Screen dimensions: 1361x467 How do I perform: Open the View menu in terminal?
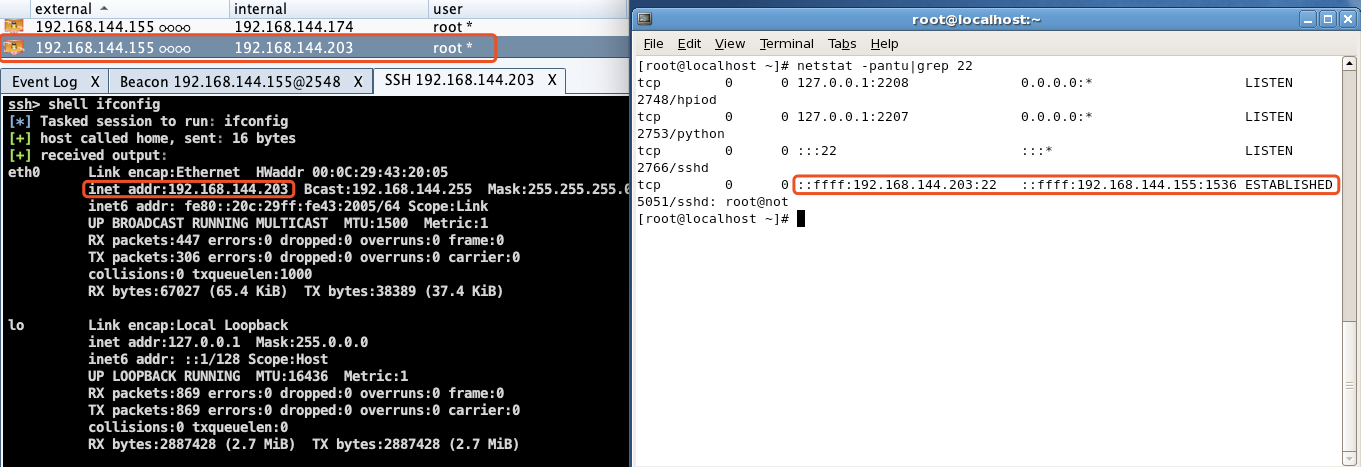point(730,44)
